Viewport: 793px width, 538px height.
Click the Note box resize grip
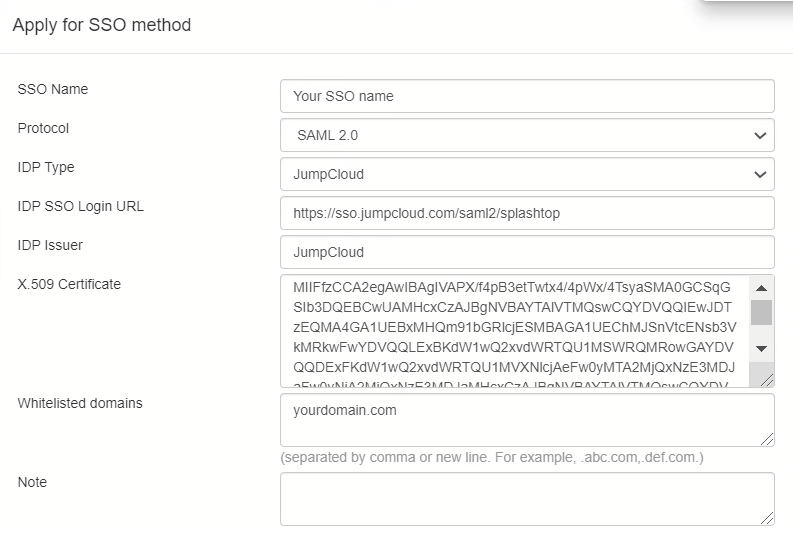point(767,518)
